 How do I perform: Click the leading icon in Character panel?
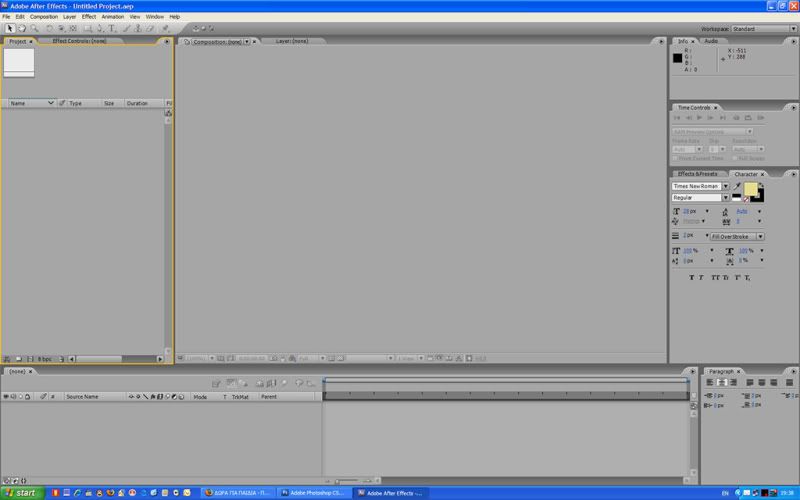(726, 211)
